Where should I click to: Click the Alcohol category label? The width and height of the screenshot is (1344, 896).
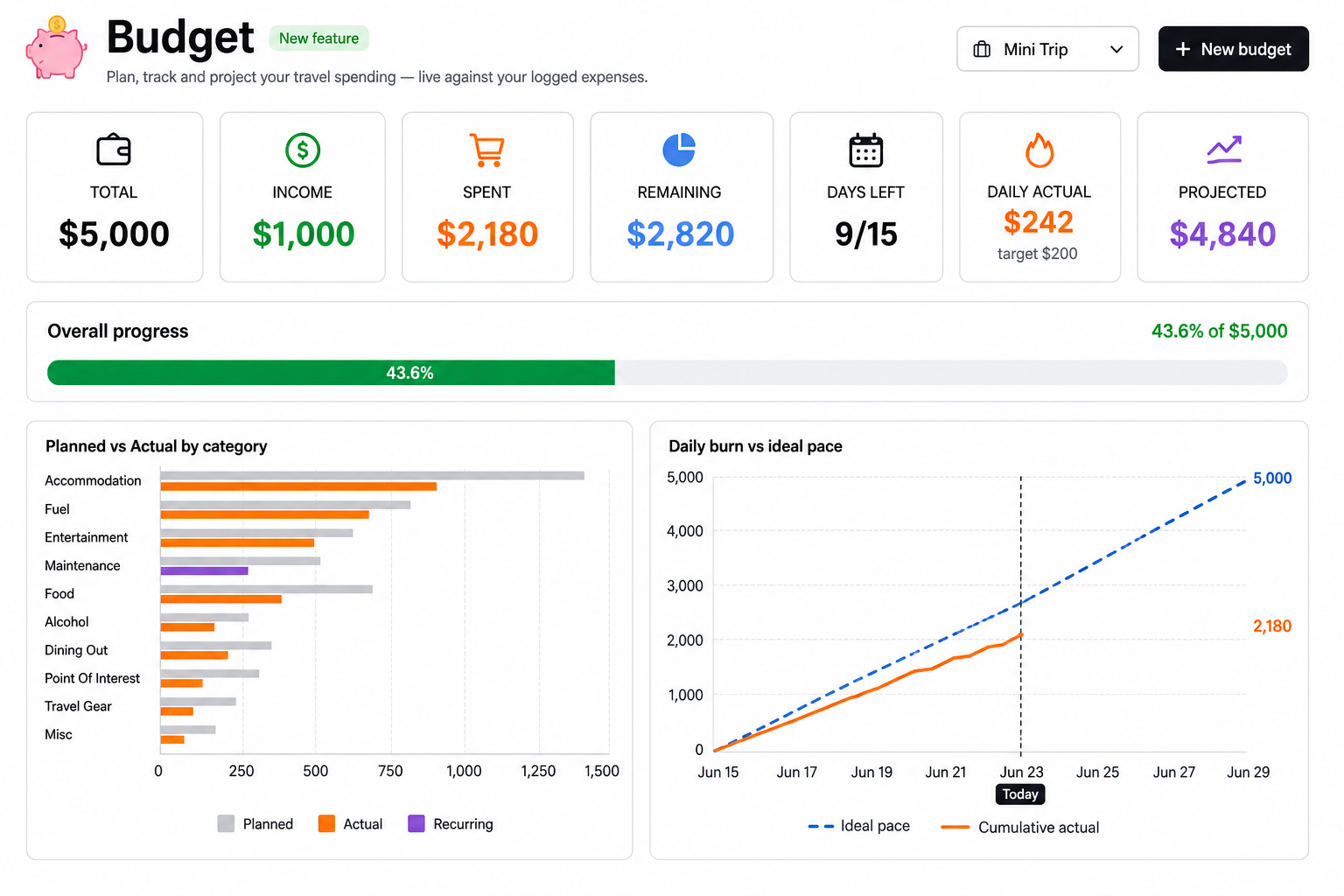tap(66, 621)
